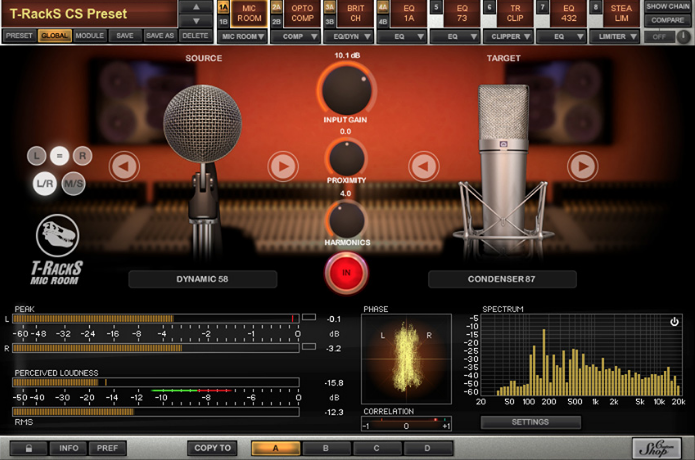Click SHOW CHAIN button
Screen dimensions: 695x460
[668, 6]
